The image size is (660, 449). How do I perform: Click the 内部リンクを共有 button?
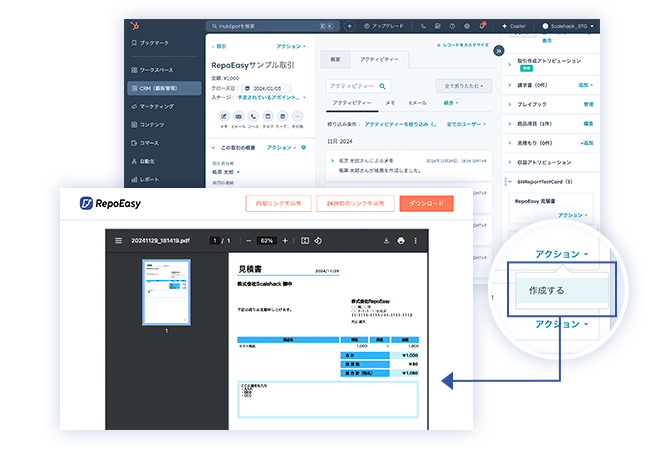(279, 203)
